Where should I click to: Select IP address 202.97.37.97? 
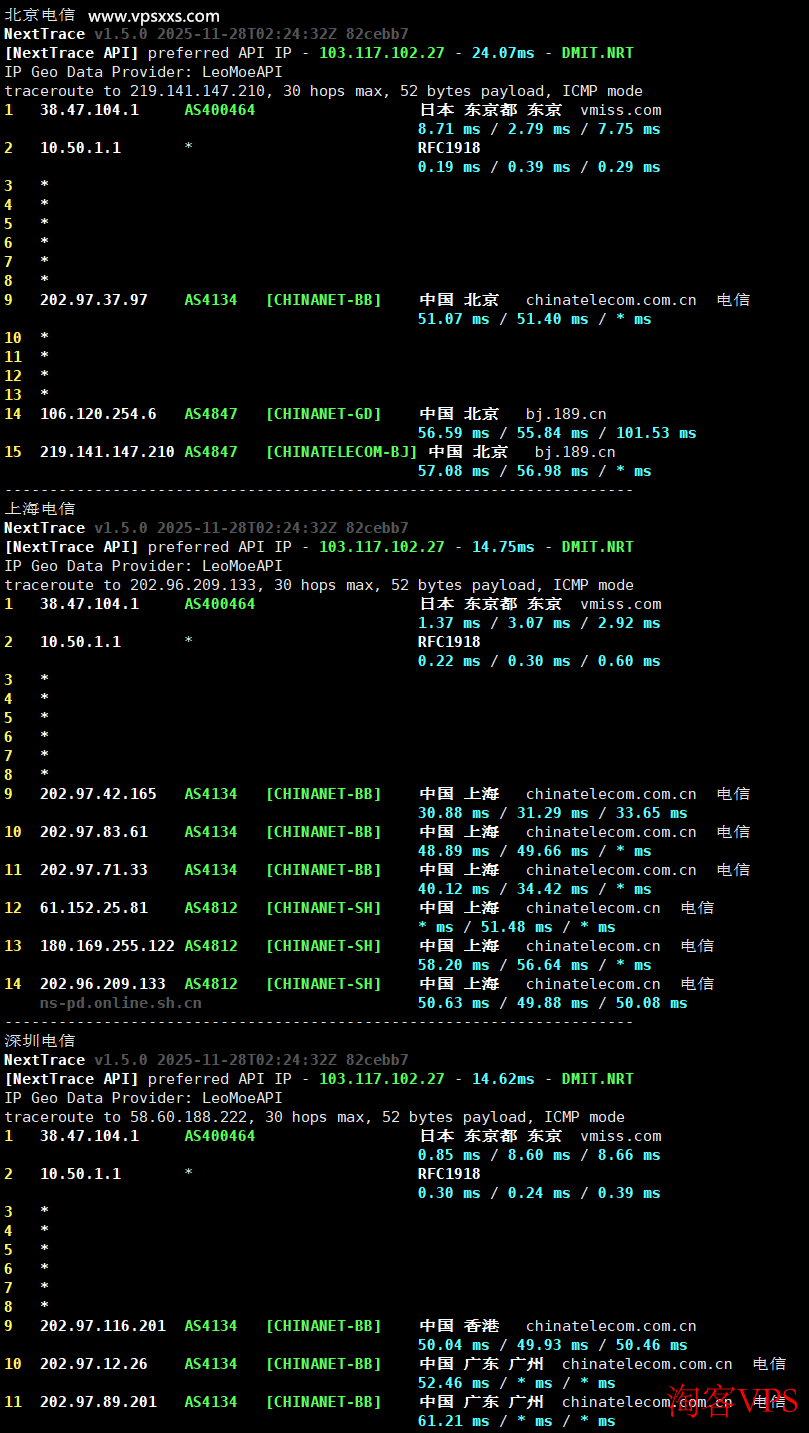[93, 300]
